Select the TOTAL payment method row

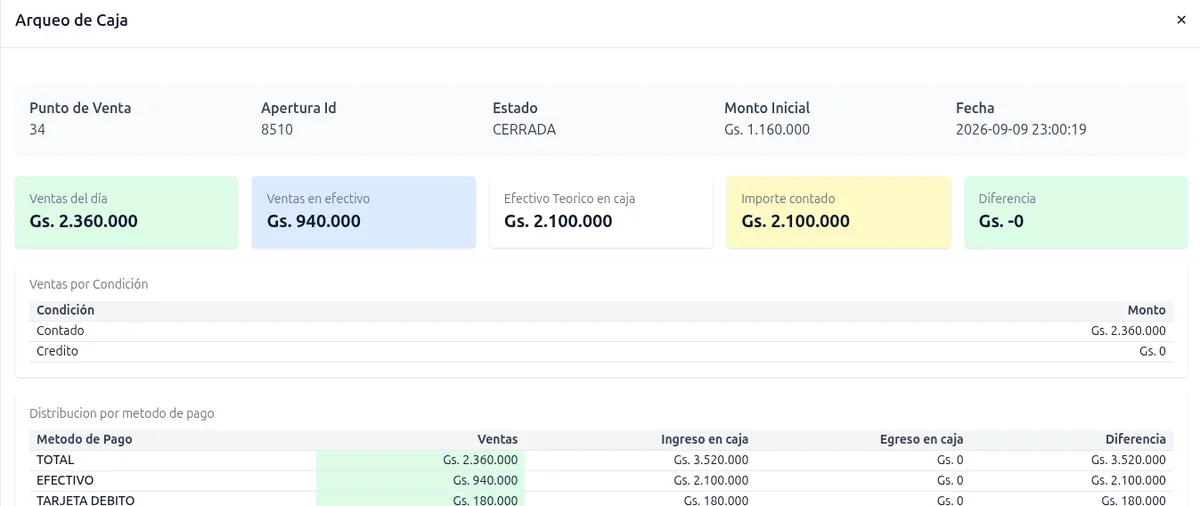point(601,460)
